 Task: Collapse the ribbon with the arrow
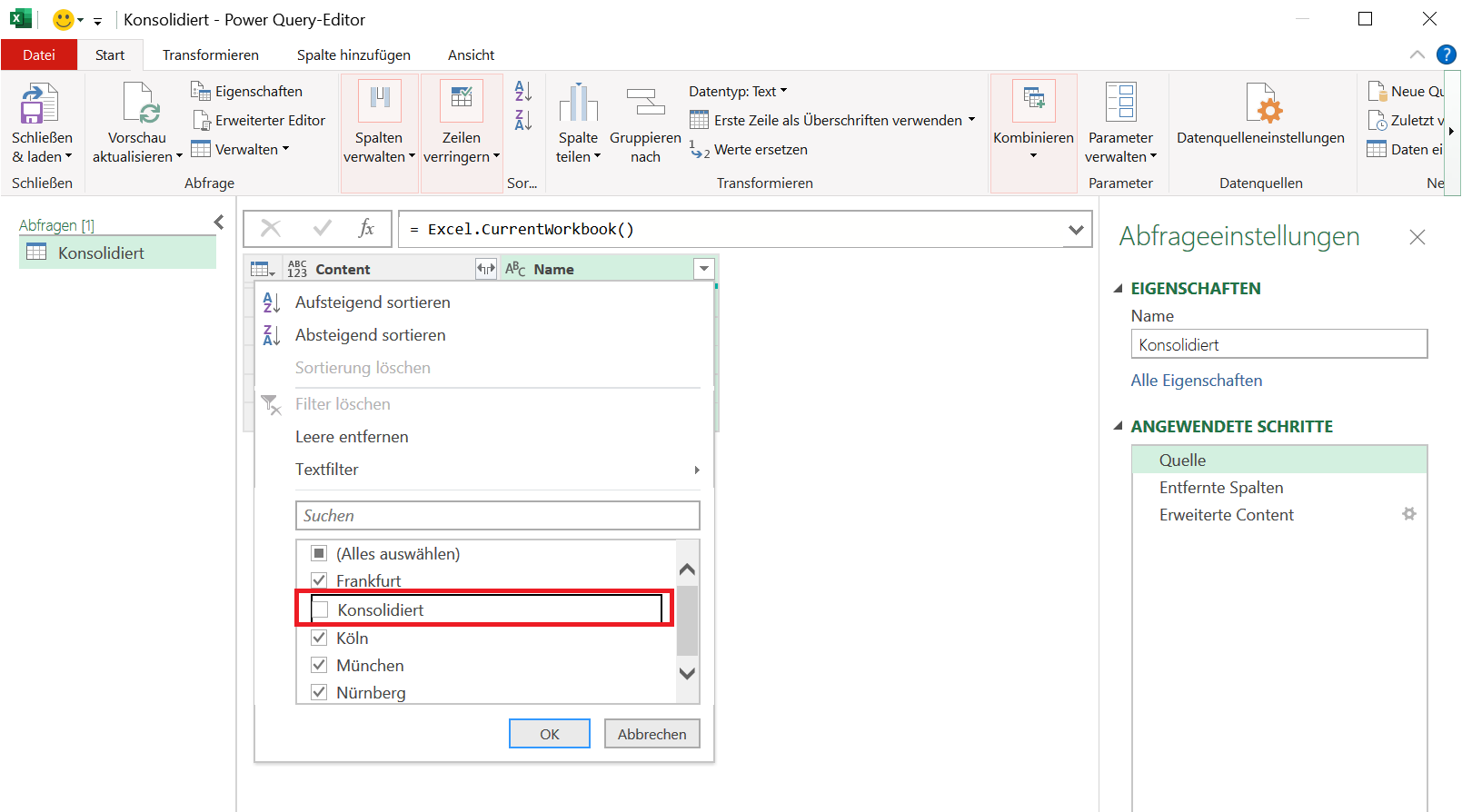tap(1417, 54)
